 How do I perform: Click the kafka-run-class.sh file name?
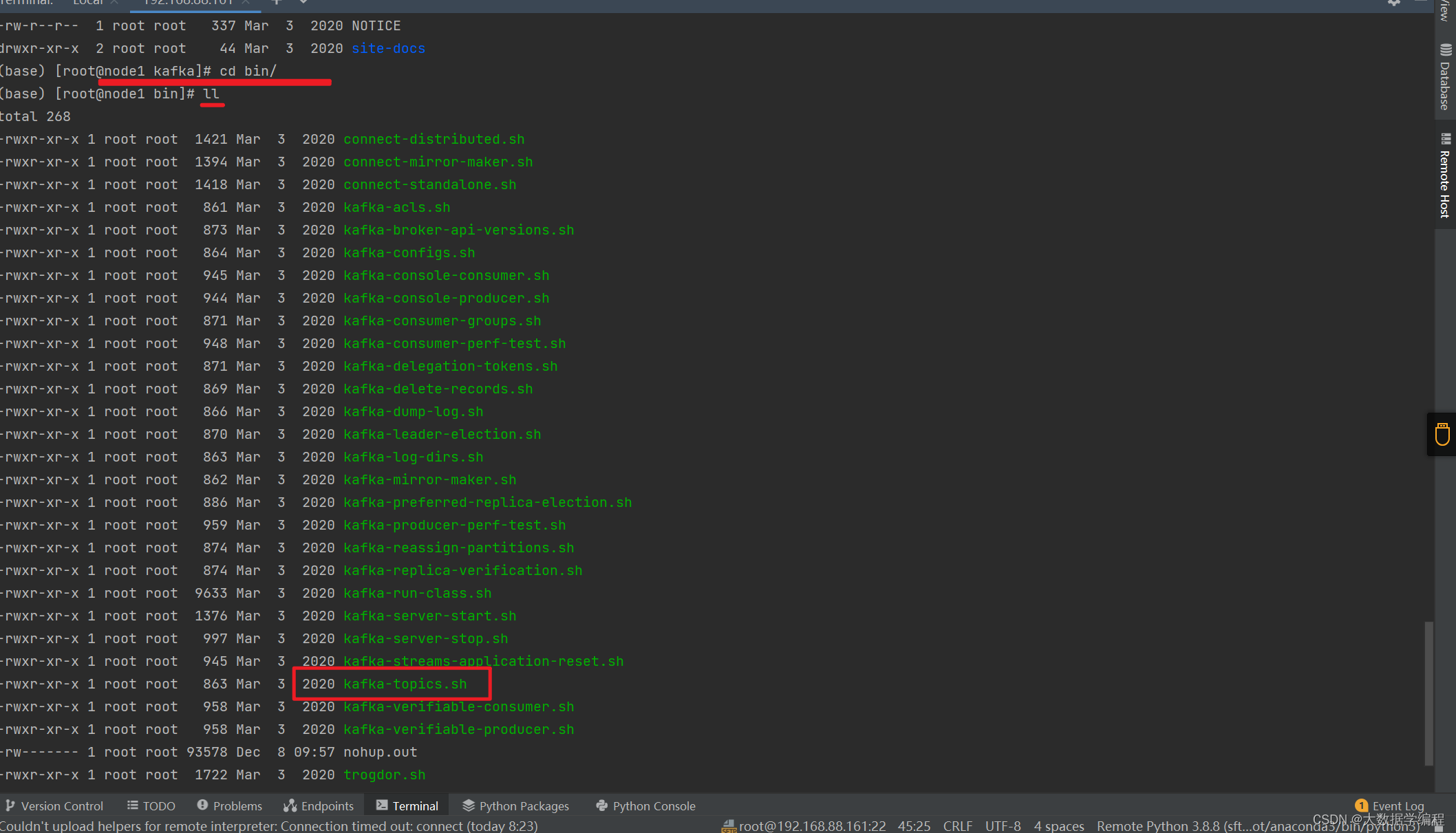418,593
